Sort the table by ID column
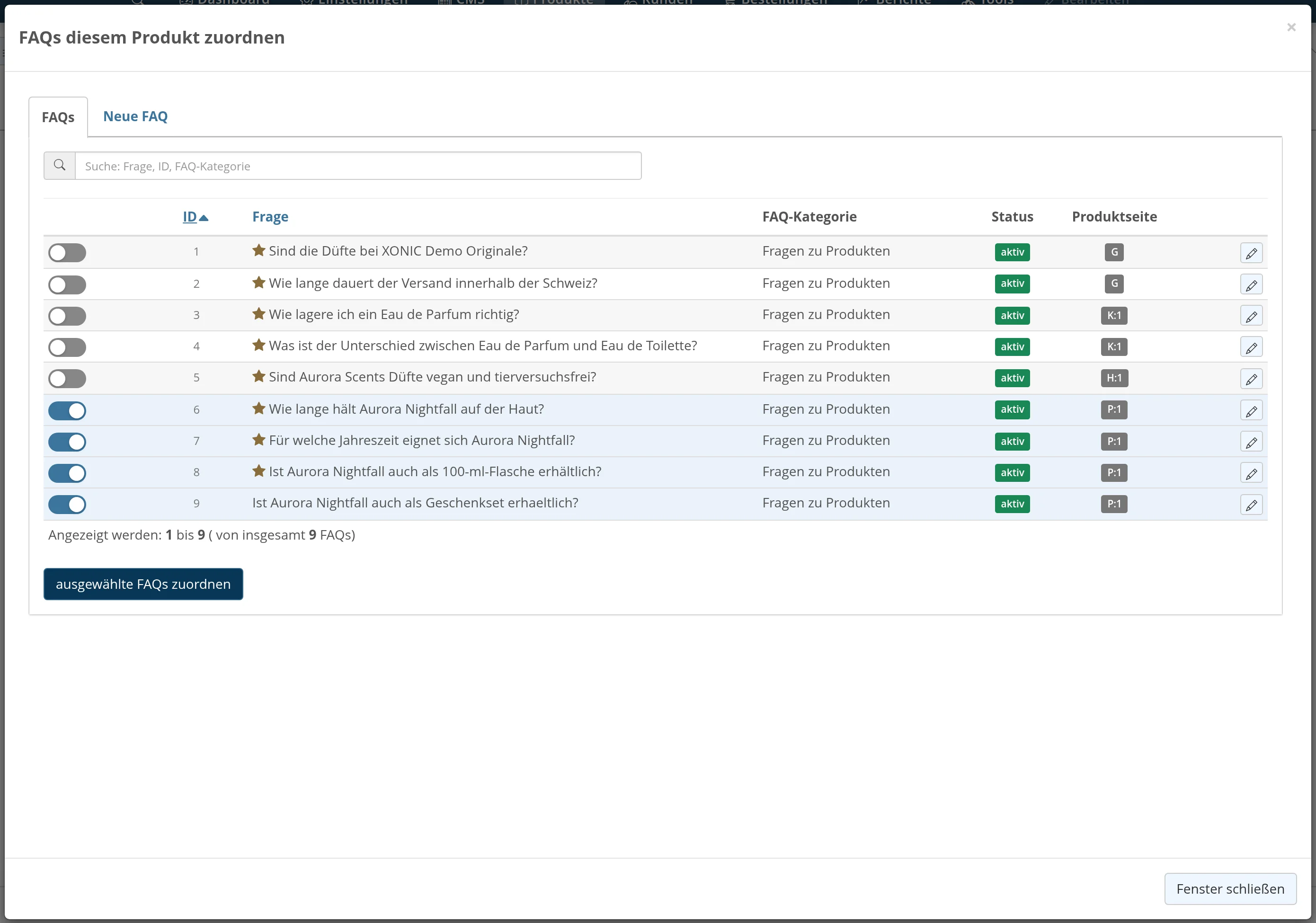 click(195, 217)
